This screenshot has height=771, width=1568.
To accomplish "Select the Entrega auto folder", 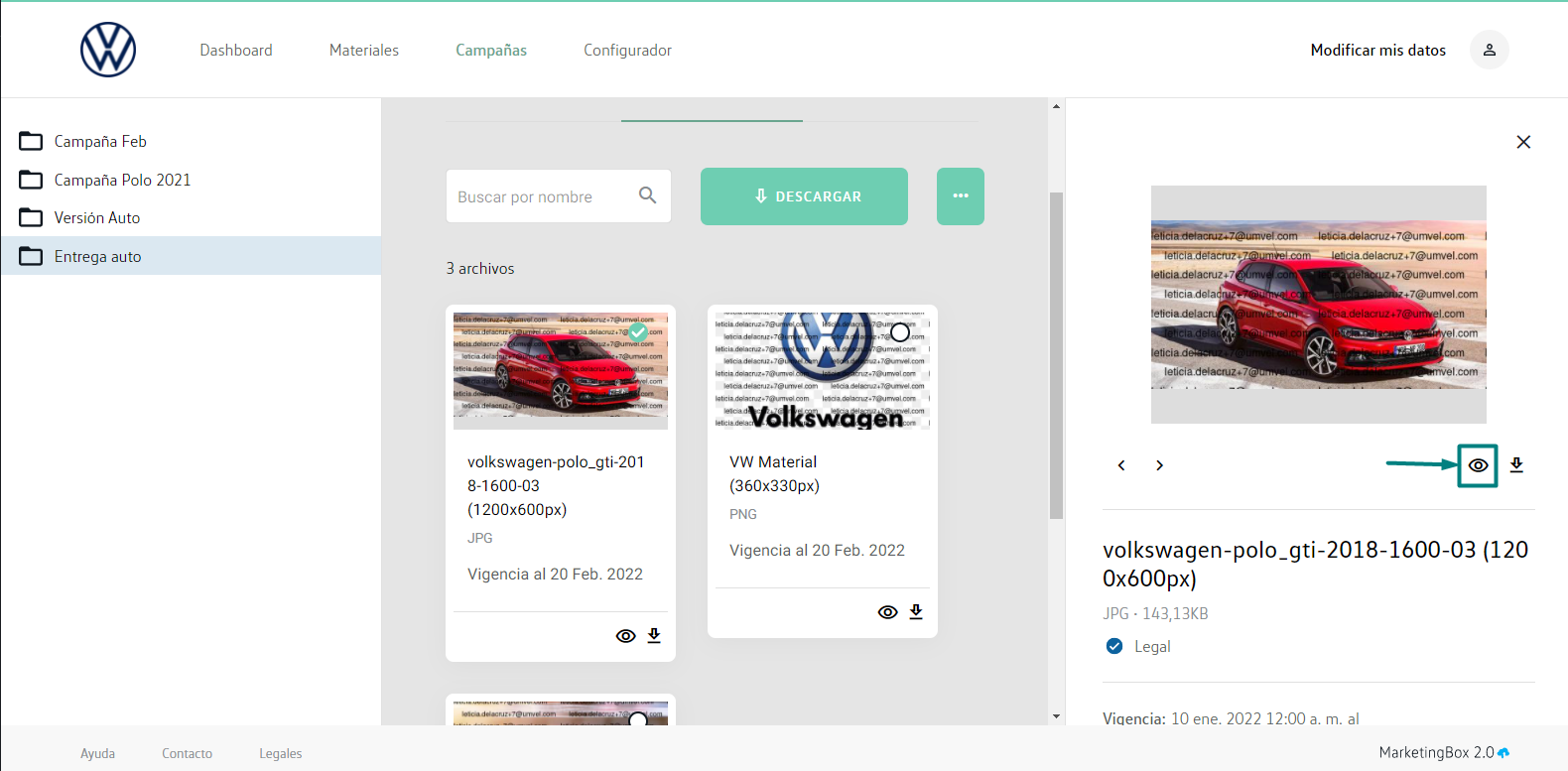I will 191,256.
